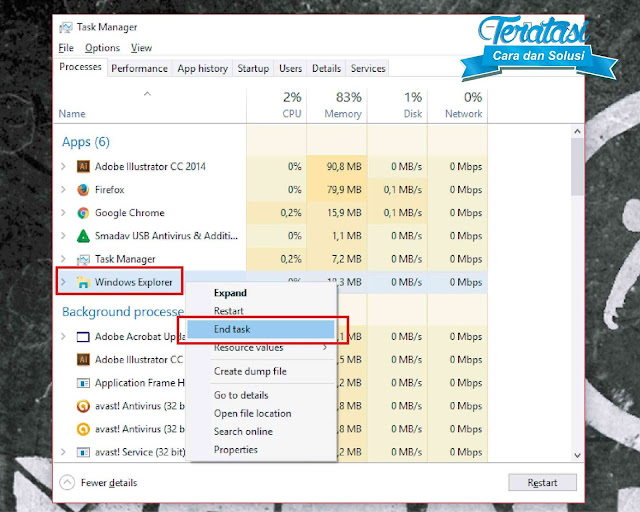
Task: Switch to the Details tab
Action: (327, 69)
